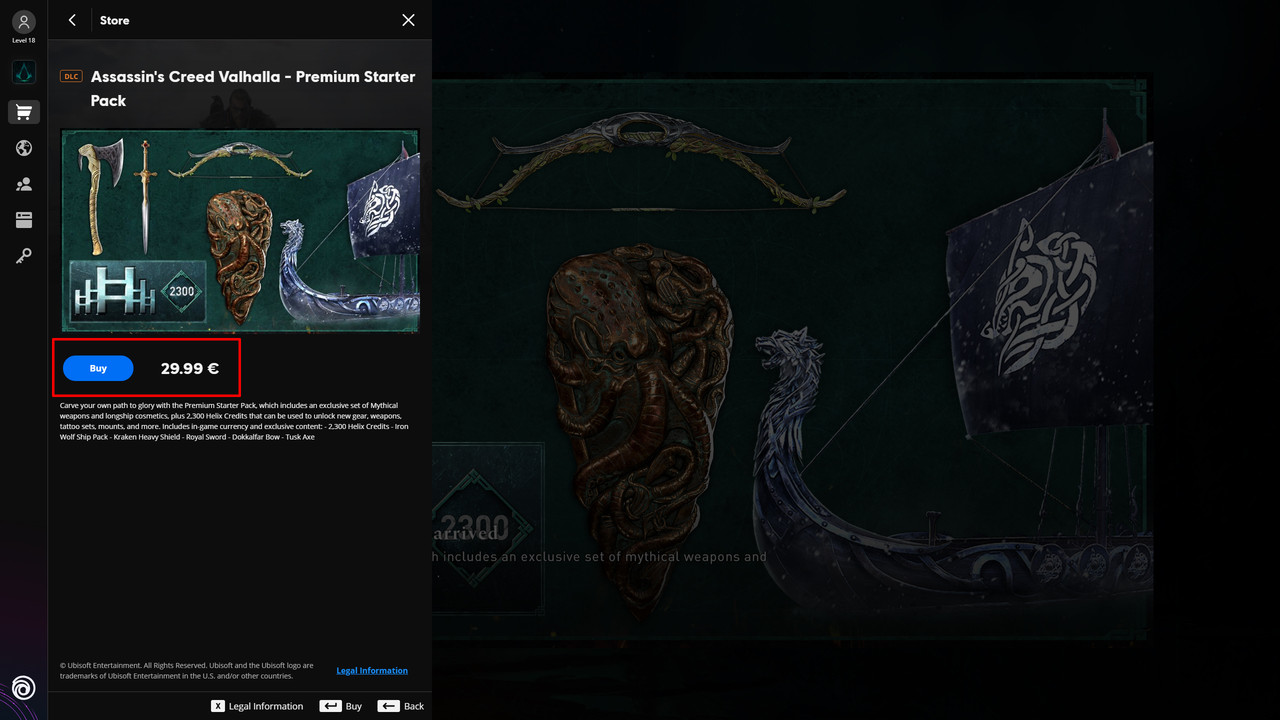
Task: Open the library card icon in the sidebar
Action: point(24,220)
